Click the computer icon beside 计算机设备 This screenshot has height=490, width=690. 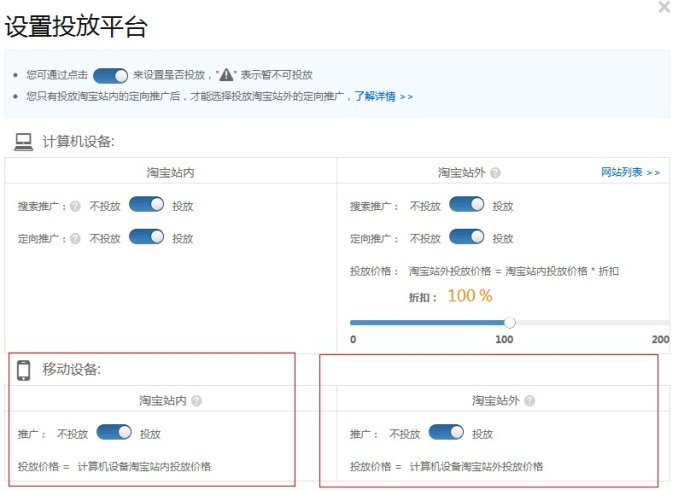pos(23,142)
